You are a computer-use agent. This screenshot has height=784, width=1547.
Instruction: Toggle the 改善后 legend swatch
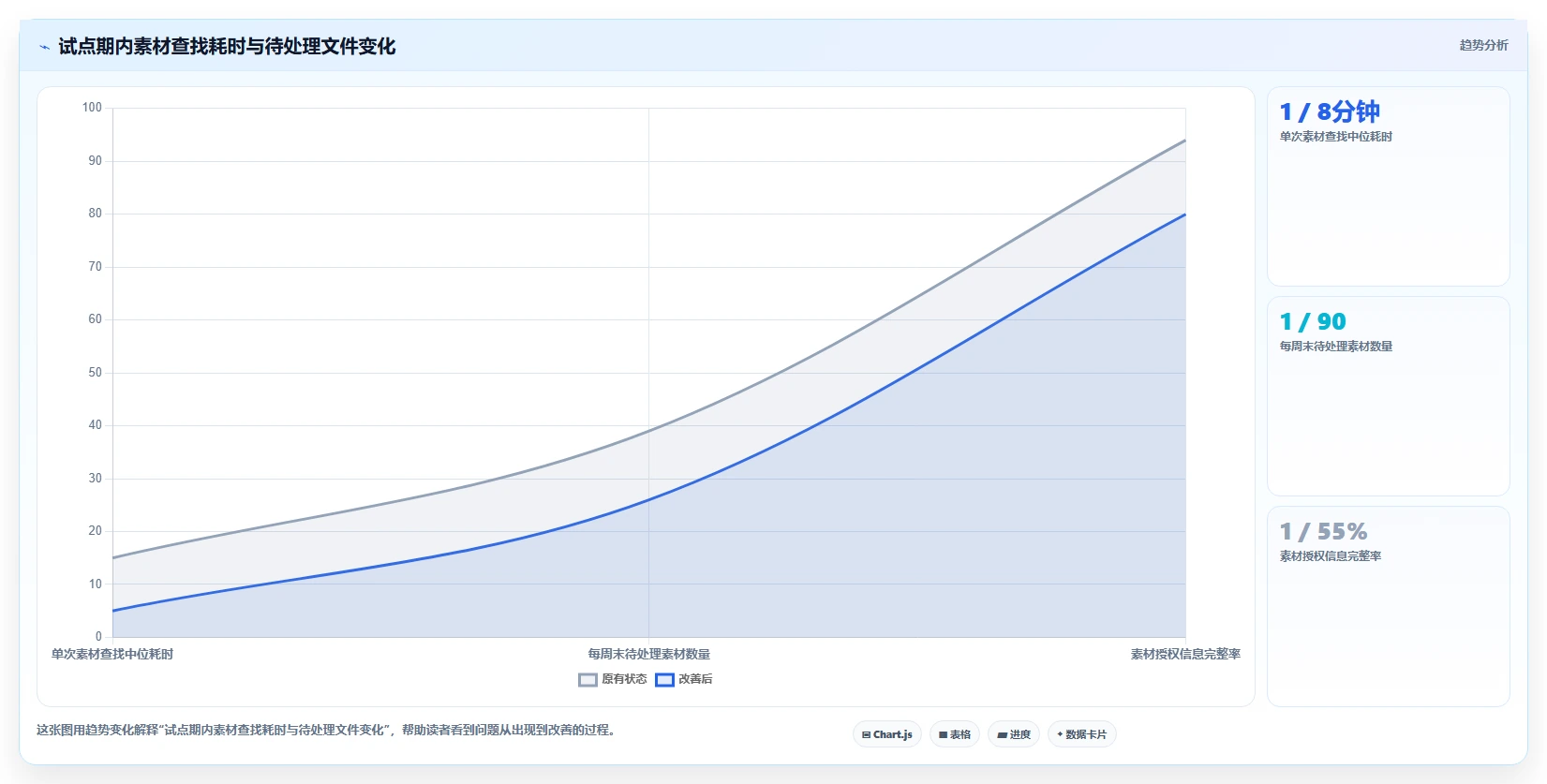664,680
